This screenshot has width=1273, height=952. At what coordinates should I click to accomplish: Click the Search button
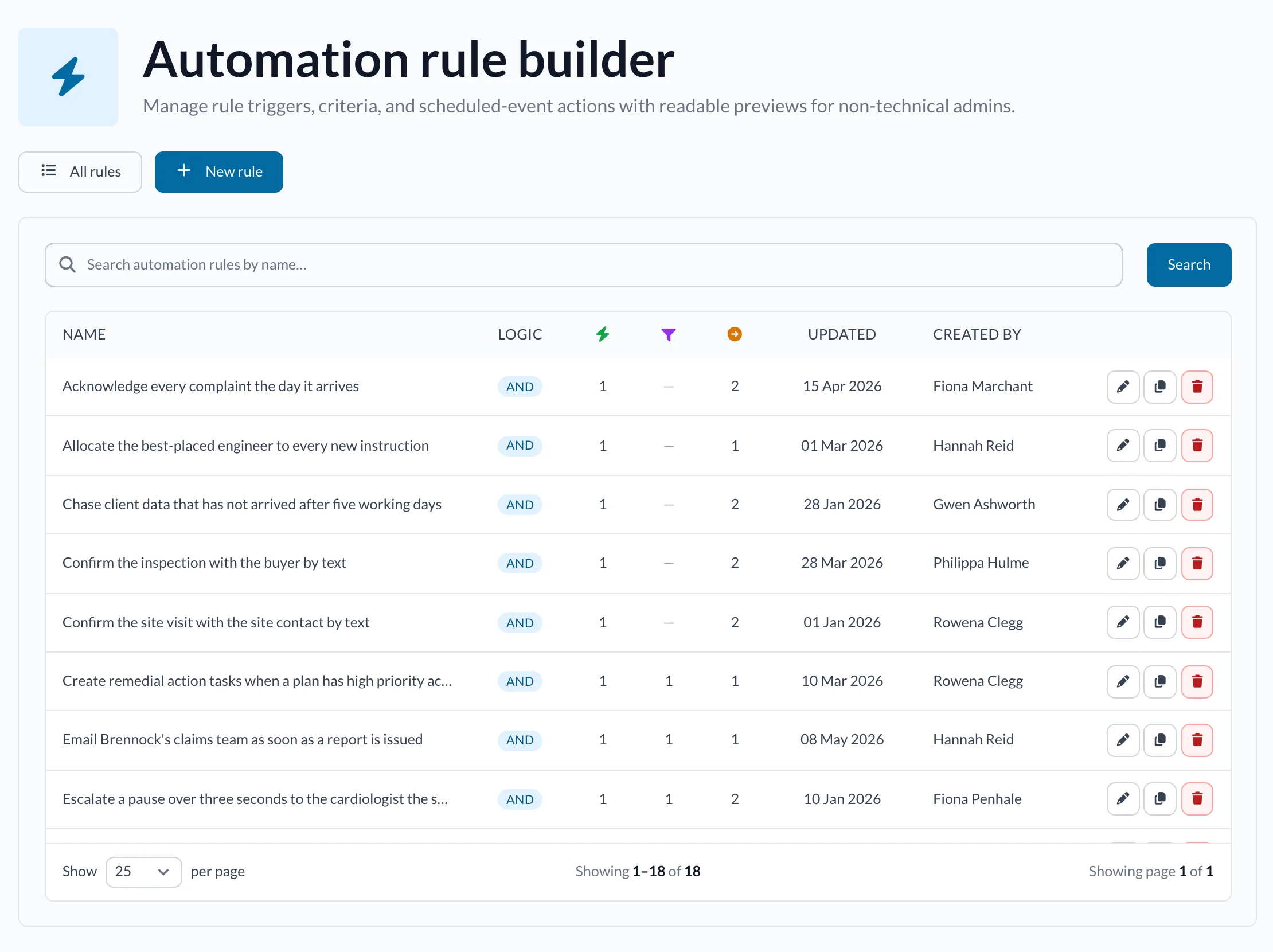click(x=1188, y=265)
